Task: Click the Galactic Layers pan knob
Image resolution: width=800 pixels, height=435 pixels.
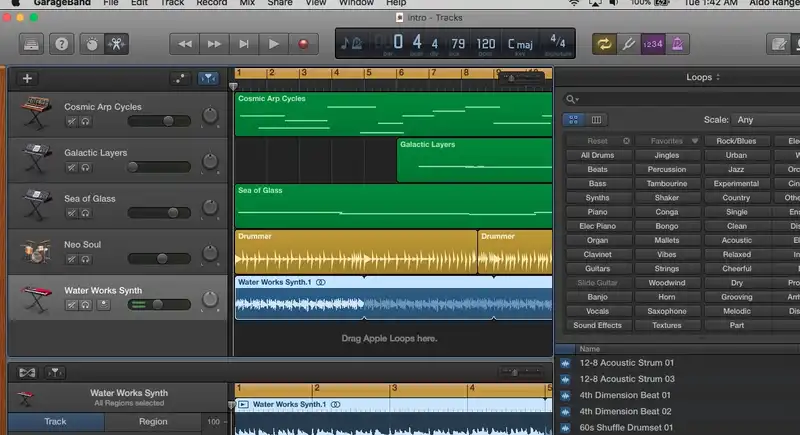Action: 210,162
